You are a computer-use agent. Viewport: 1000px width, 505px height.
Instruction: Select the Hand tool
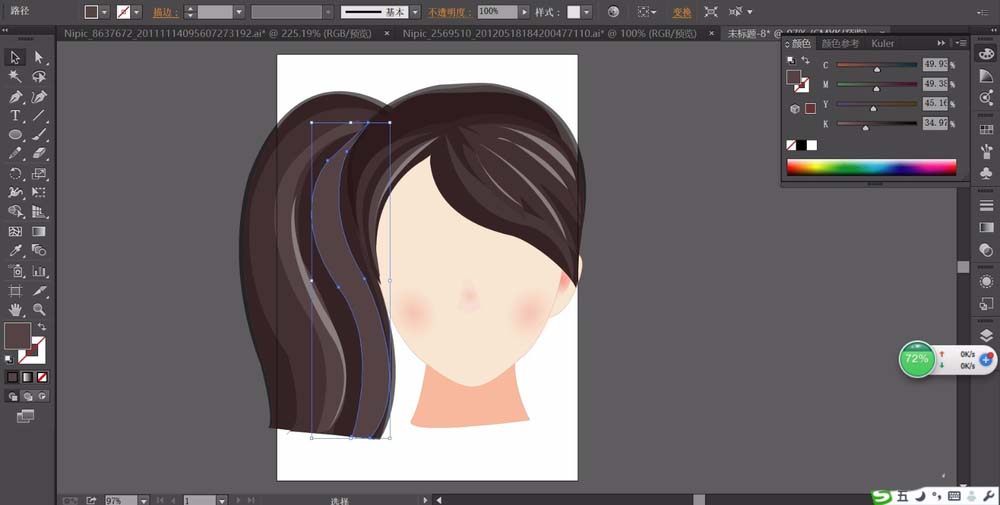tap(15, 310)
